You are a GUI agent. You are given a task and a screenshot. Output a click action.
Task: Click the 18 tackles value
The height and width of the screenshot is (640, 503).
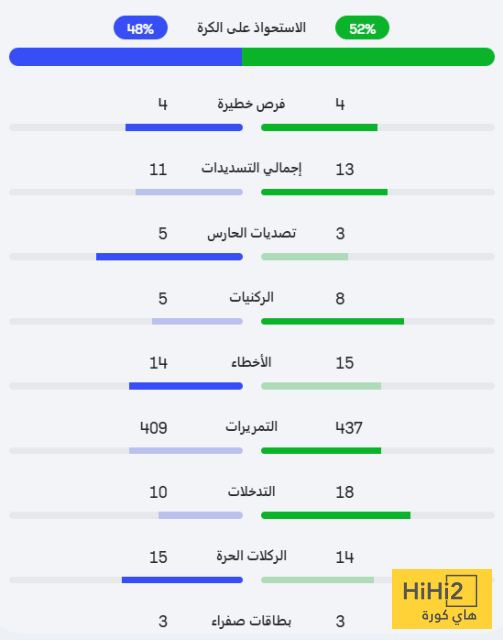345,492
